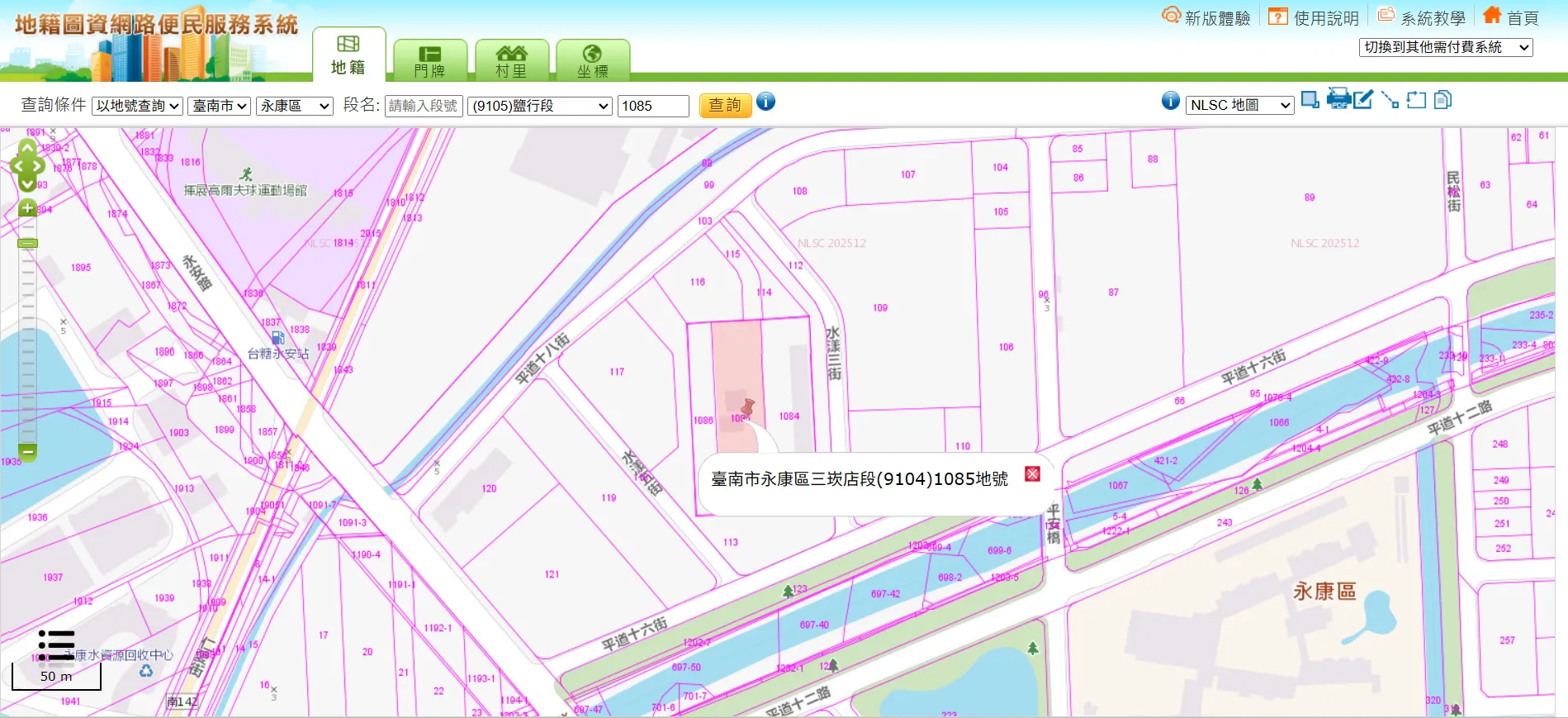Click the 永安路 road label
This screenshot has width=1568, height=718.
click(x=197, y=273)
